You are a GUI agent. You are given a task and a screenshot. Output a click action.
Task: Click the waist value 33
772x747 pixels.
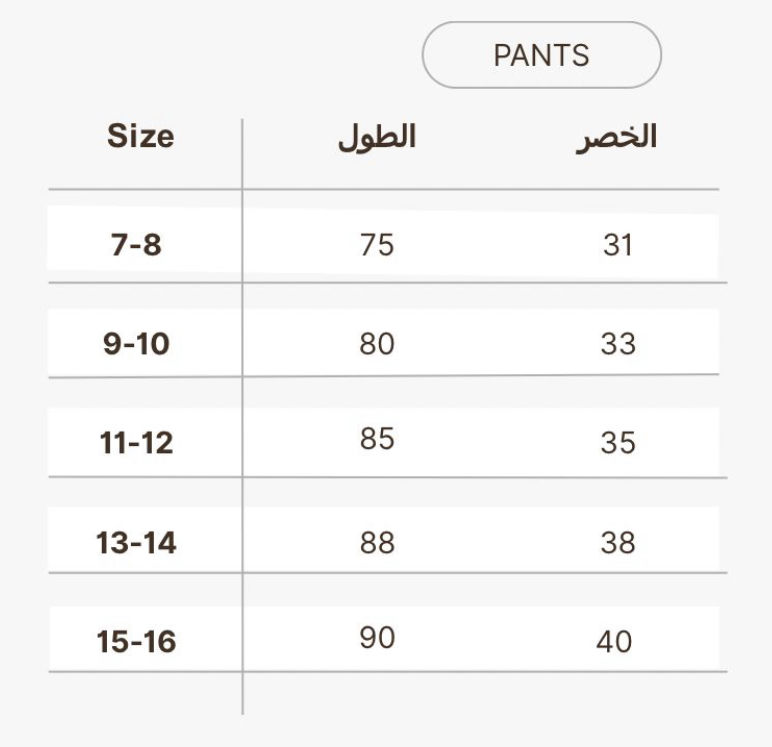tap(618, 344)
